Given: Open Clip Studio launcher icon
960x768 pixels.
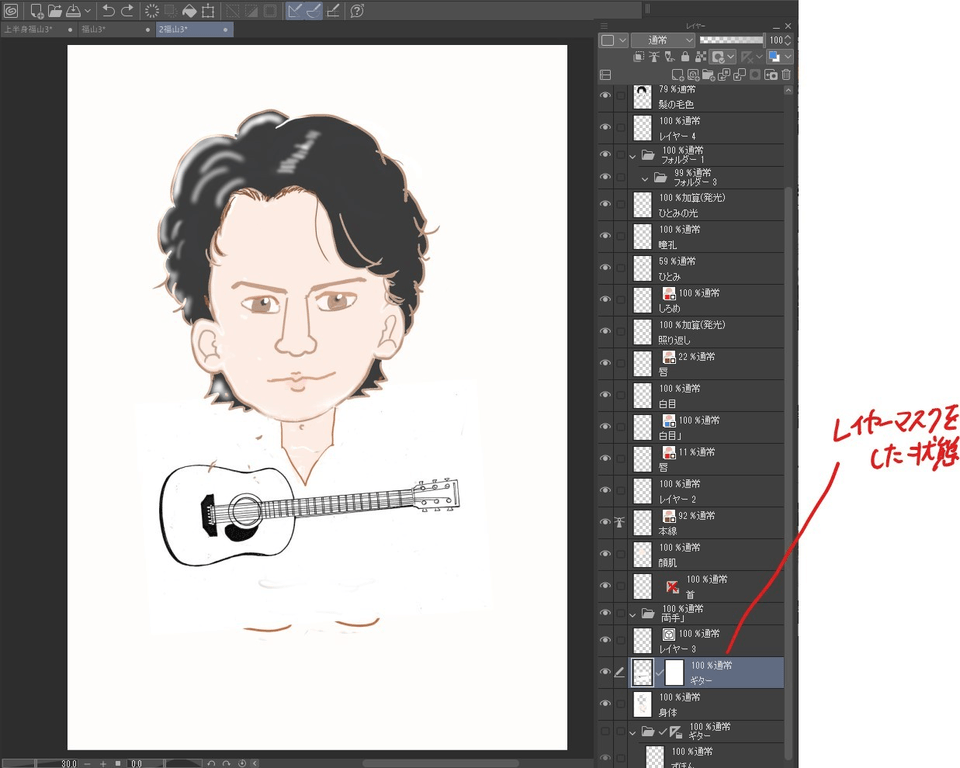Looking at the screenshot, I should pyautogui.click(x=10, y=10).
